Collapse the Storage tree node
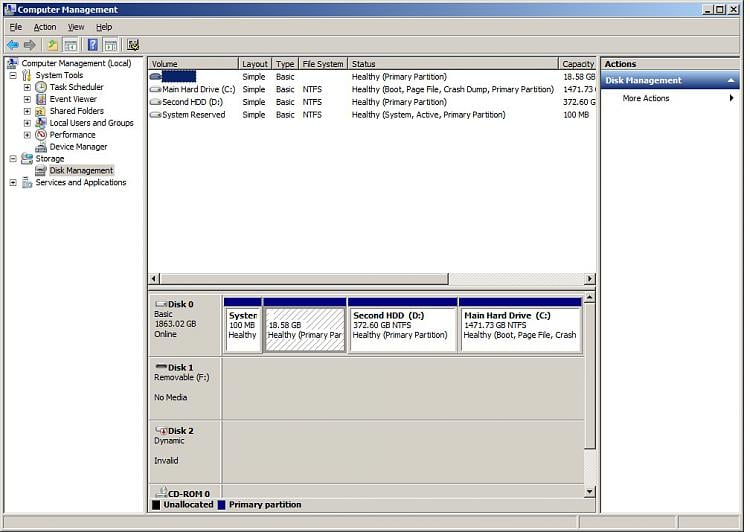The height and width of the screenshot is (532, 750). pos(13,159)
